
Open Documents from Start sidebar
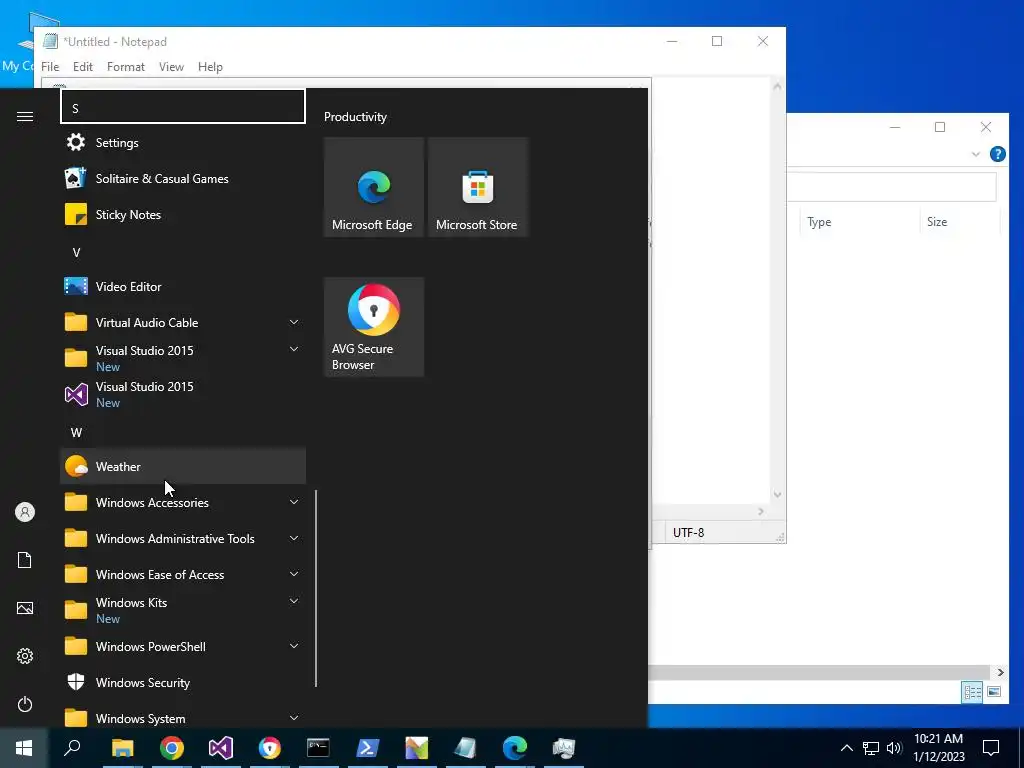click(25, 560)
